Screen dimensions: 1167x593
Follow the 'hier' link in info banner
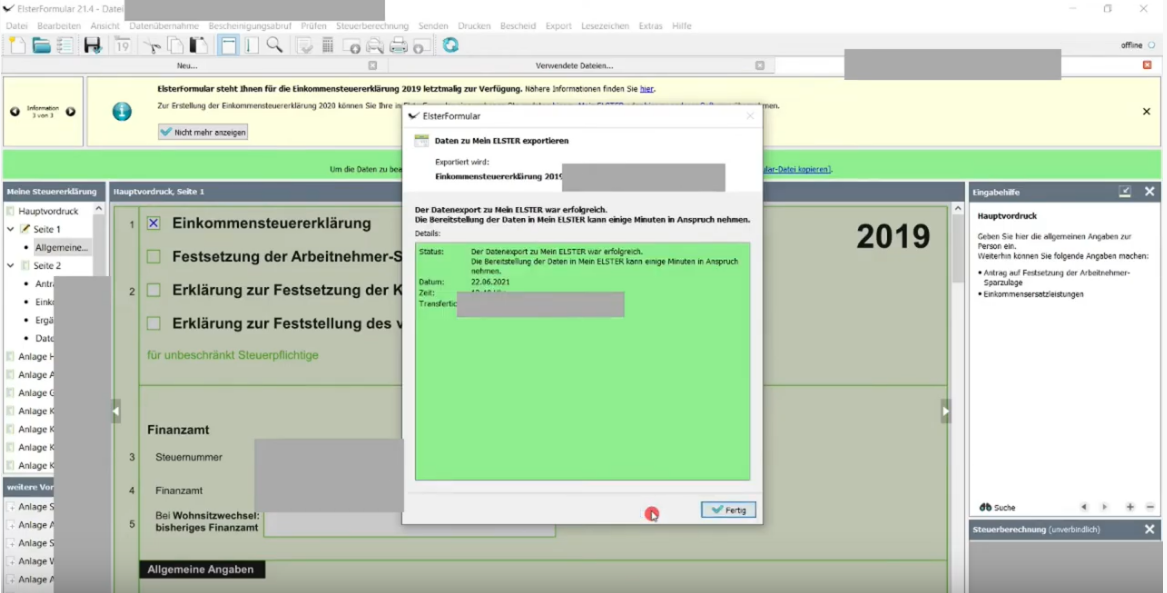pos(647,89)
